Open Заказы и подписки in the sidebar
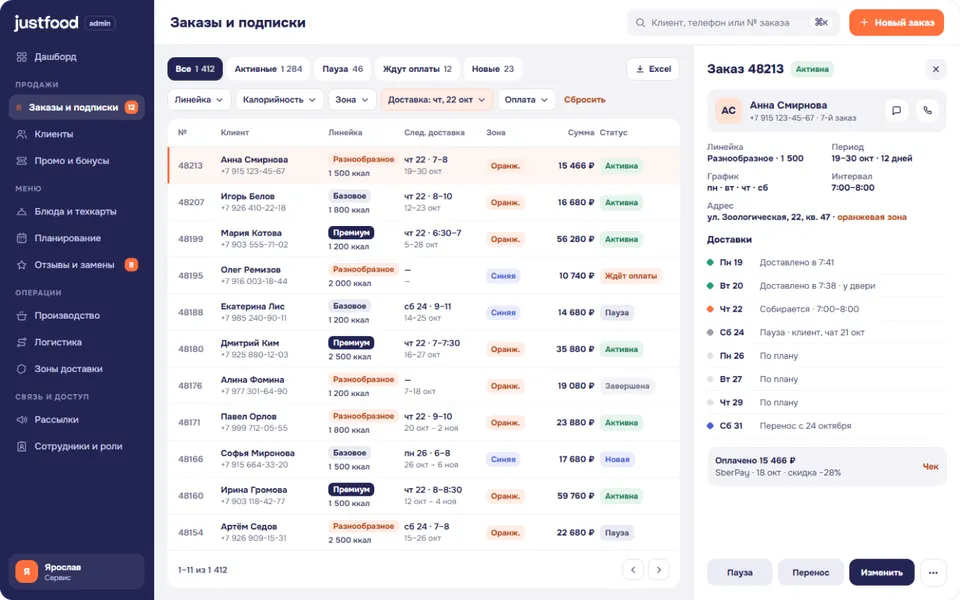Viewport: 960px width, 600px height. (77, 107)
